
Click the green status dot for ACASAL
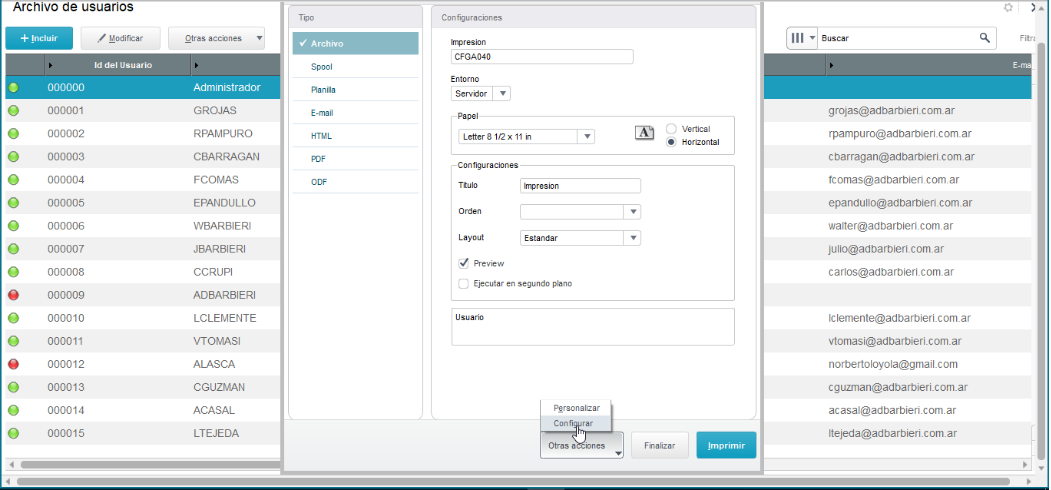click(13, 410)
